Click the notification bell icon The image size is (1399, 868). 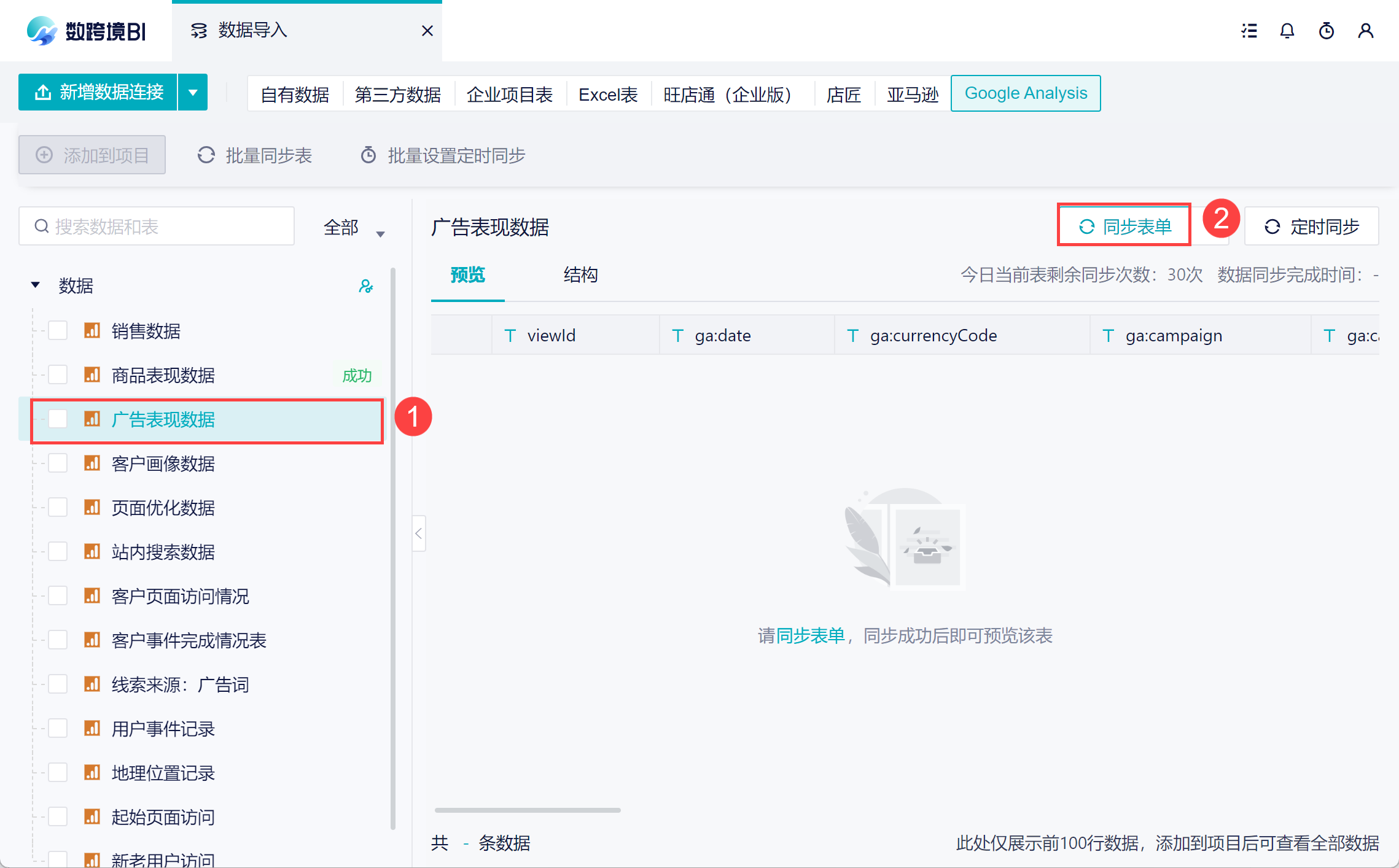[1287, 31]
